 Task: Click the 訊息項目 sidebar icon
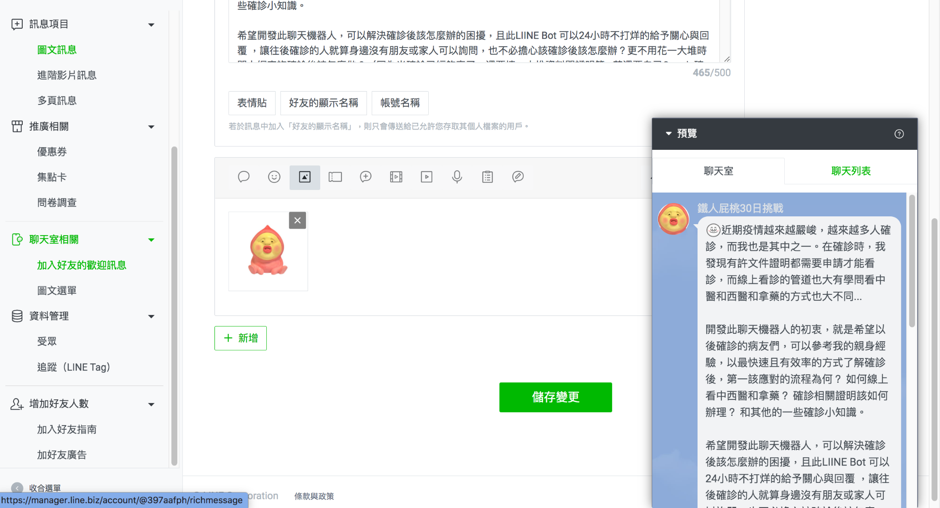pyautogui.click(x=17, y=24)
